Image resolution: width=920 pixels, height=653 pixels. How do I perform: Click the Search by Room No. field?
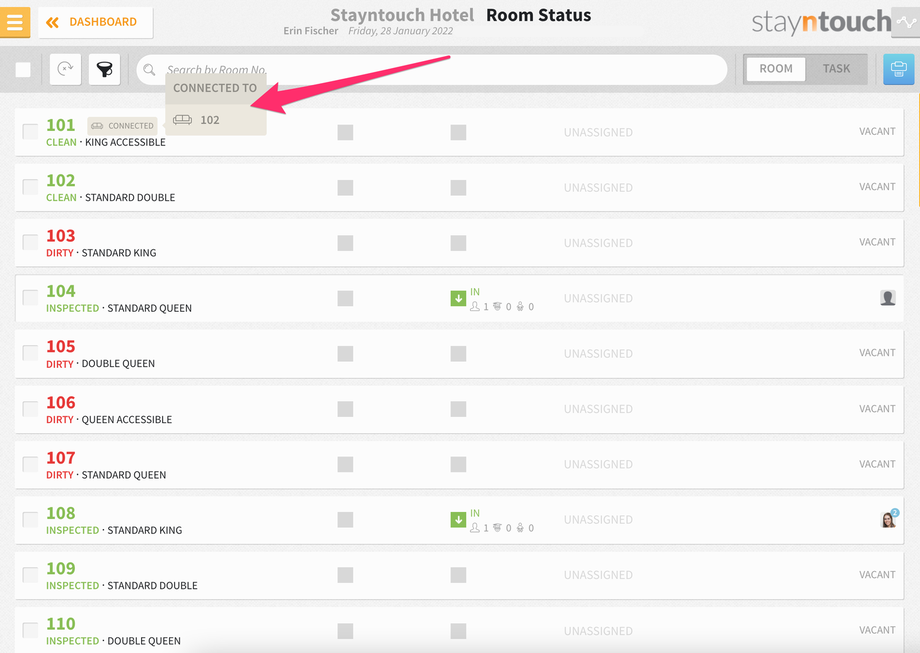[x=432, y=69]
